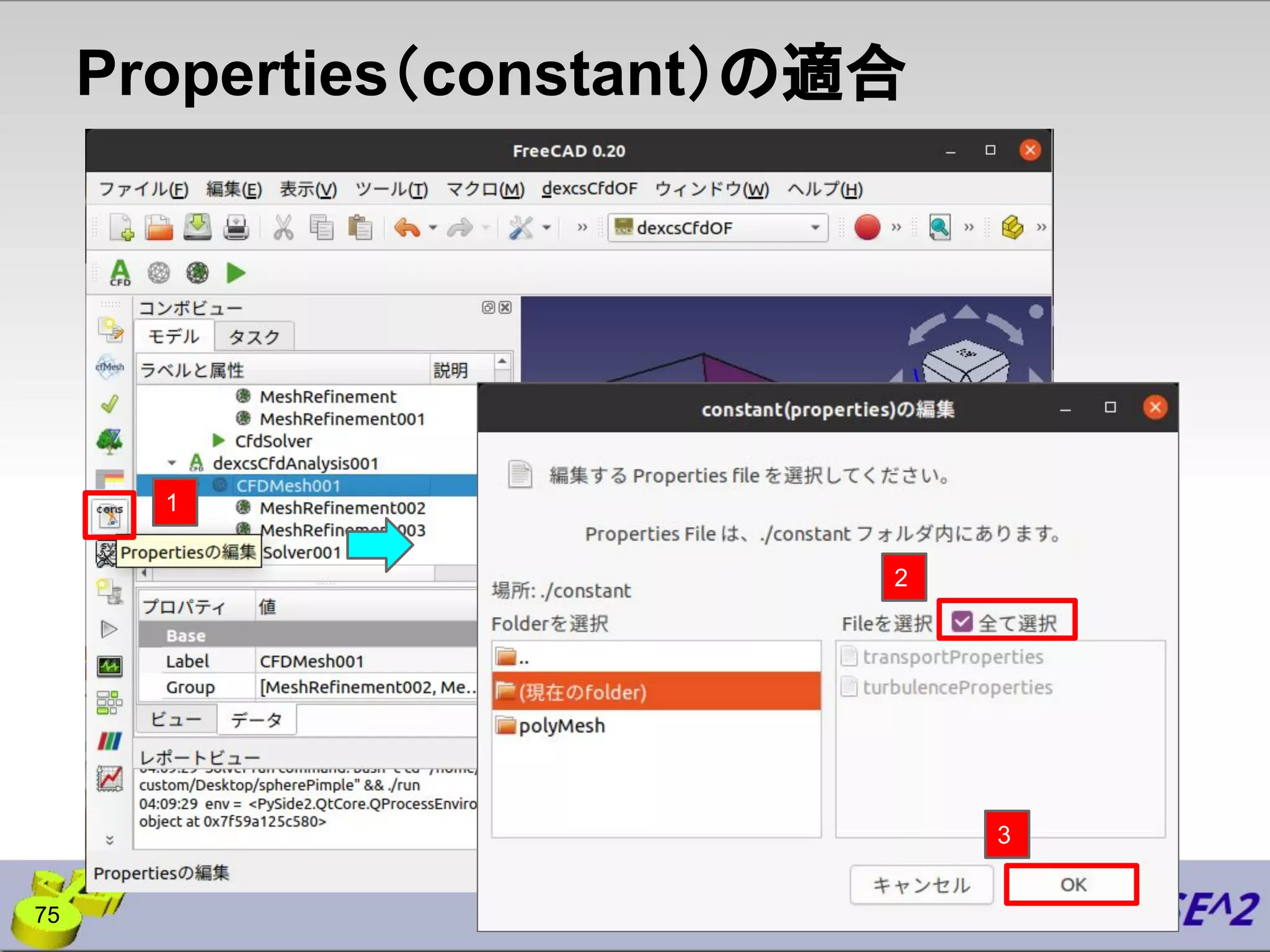This screenshot has width=1270, height=952.
Task: Click the dark green mesh sphere icon
Action: 197,273
